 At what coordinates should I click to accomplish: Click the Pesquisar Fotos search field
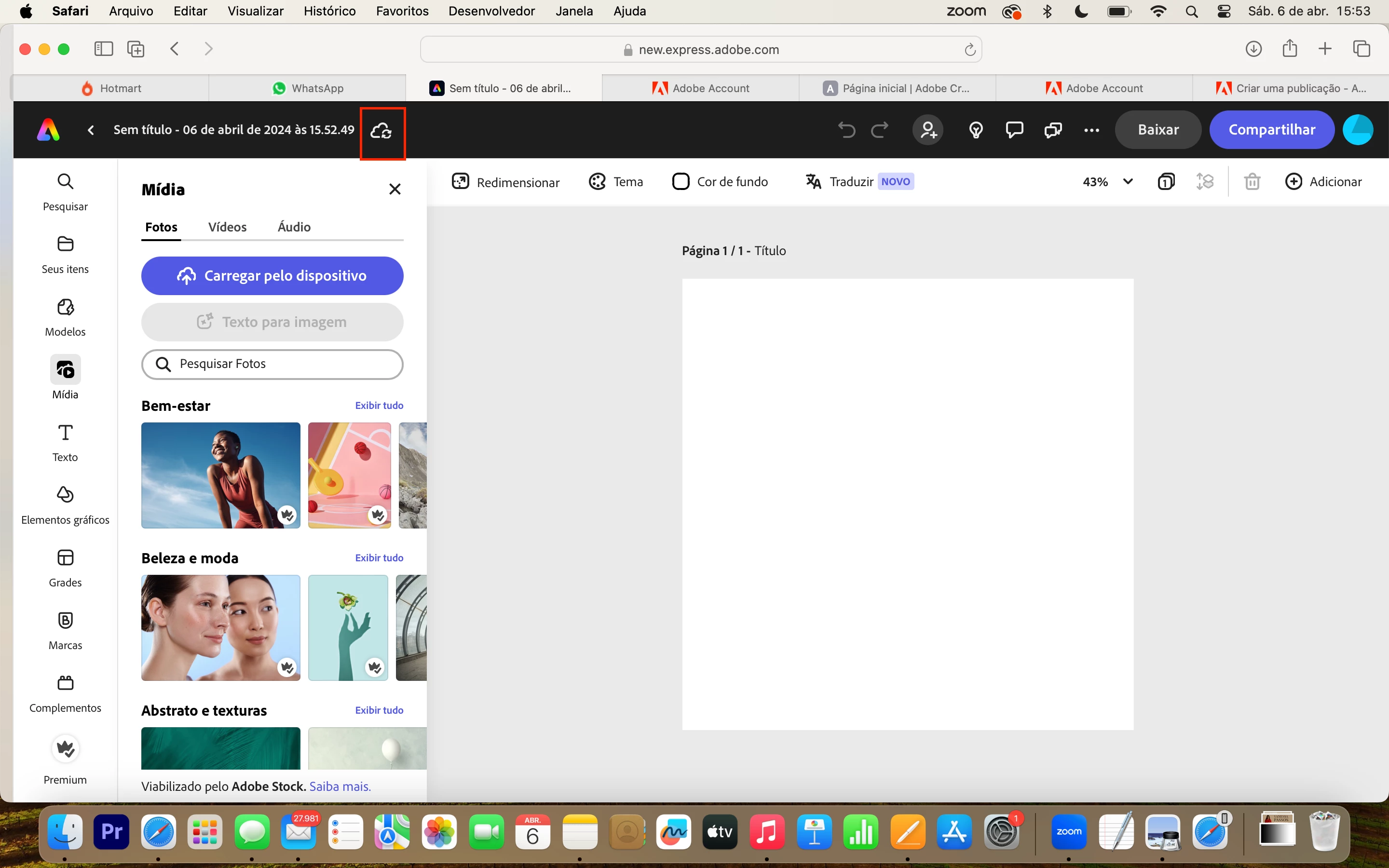(x=272, y=364)
